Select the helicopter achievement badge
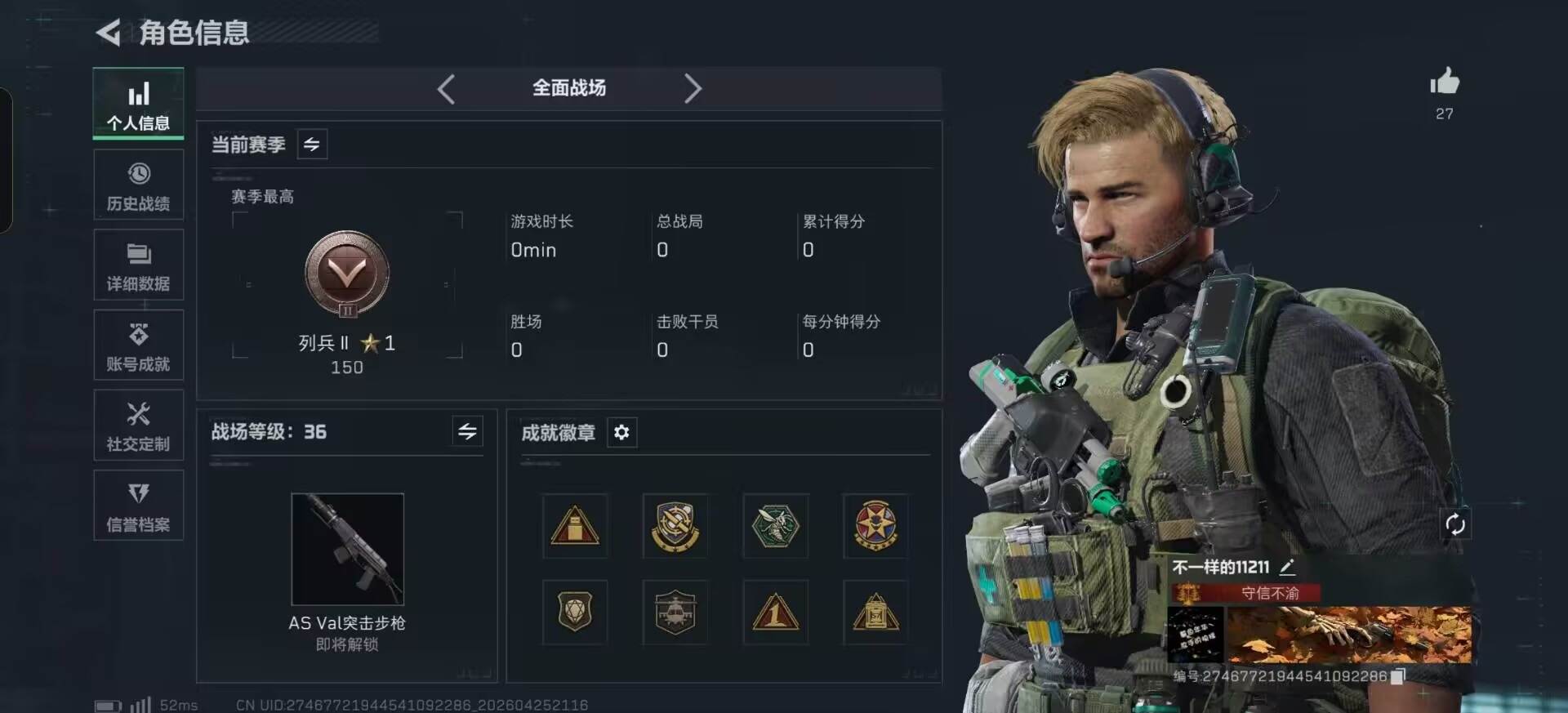 coord(675,612)
